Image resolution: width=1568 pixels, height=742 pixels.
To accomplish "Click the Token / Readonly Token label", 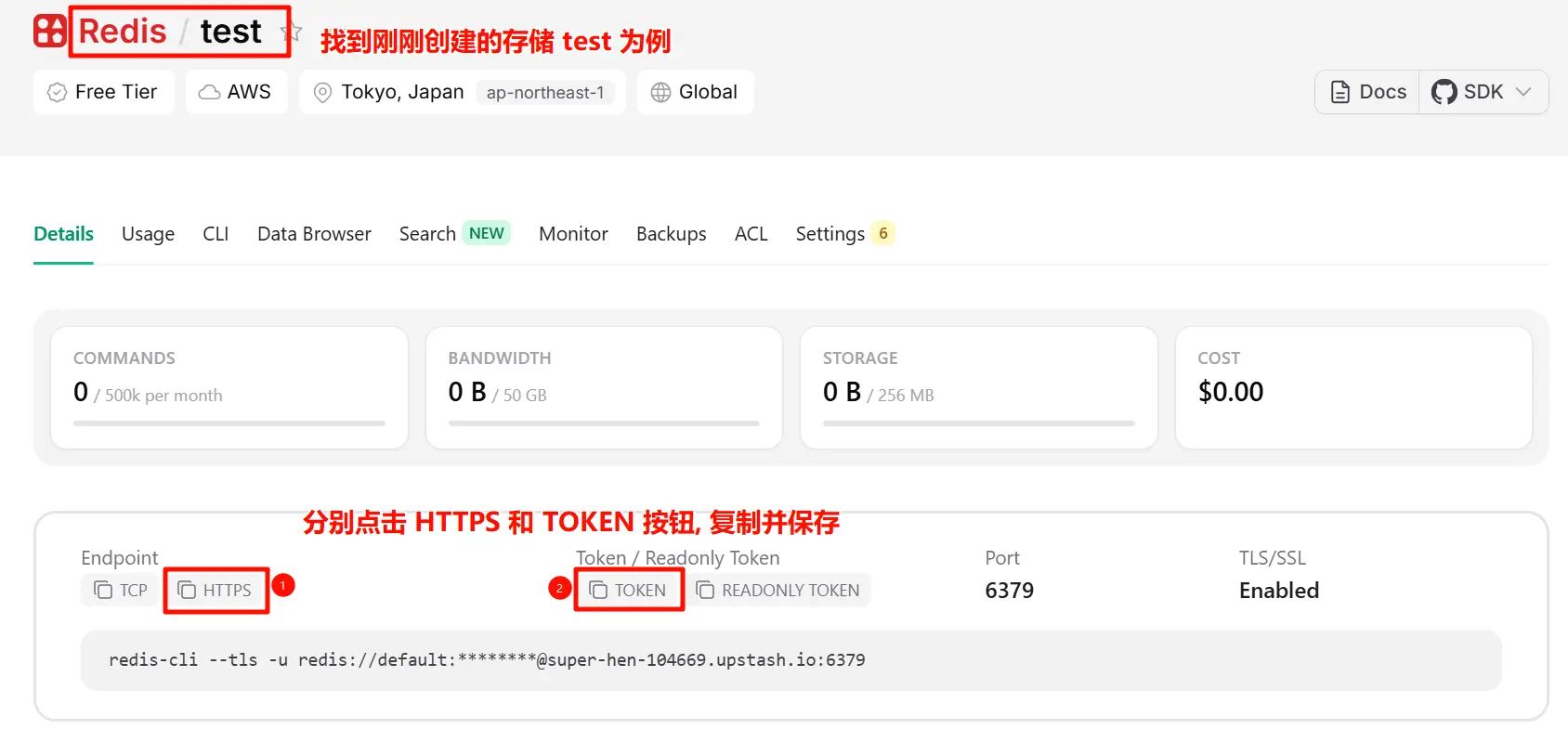I will coord(678,558).
